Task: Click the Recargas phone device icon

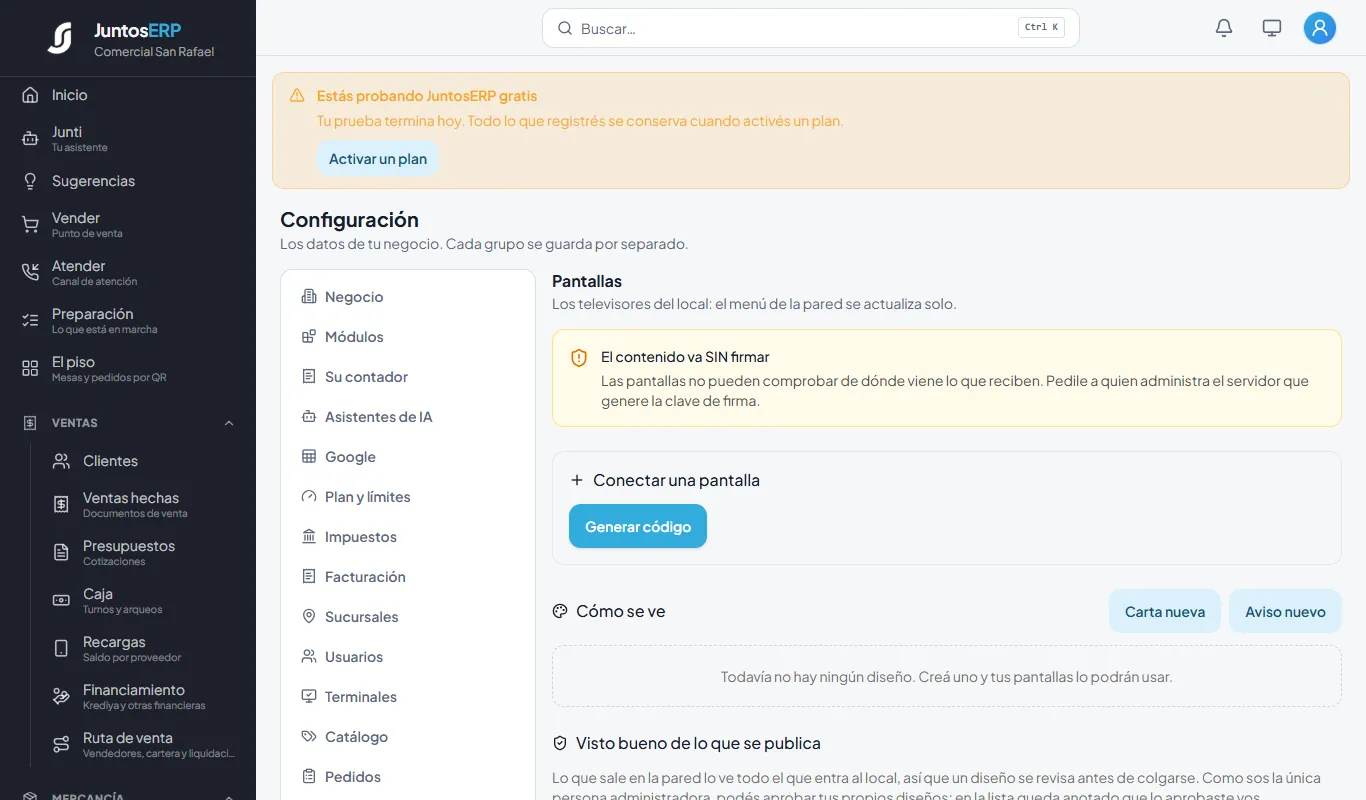Action: click(61, 649)
